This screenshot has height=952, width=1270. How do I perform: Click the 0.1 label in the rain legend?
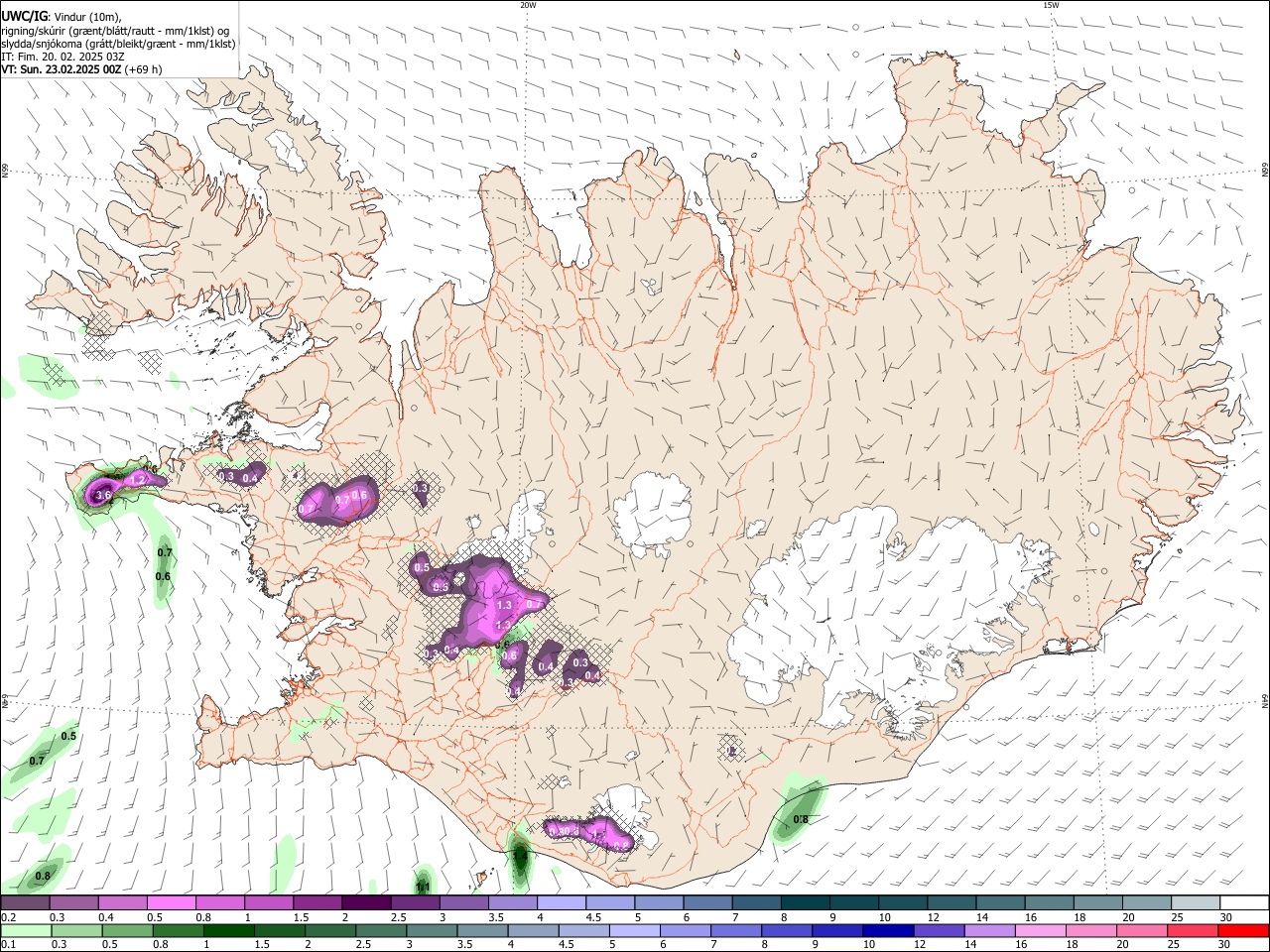(x=8, y=945)
